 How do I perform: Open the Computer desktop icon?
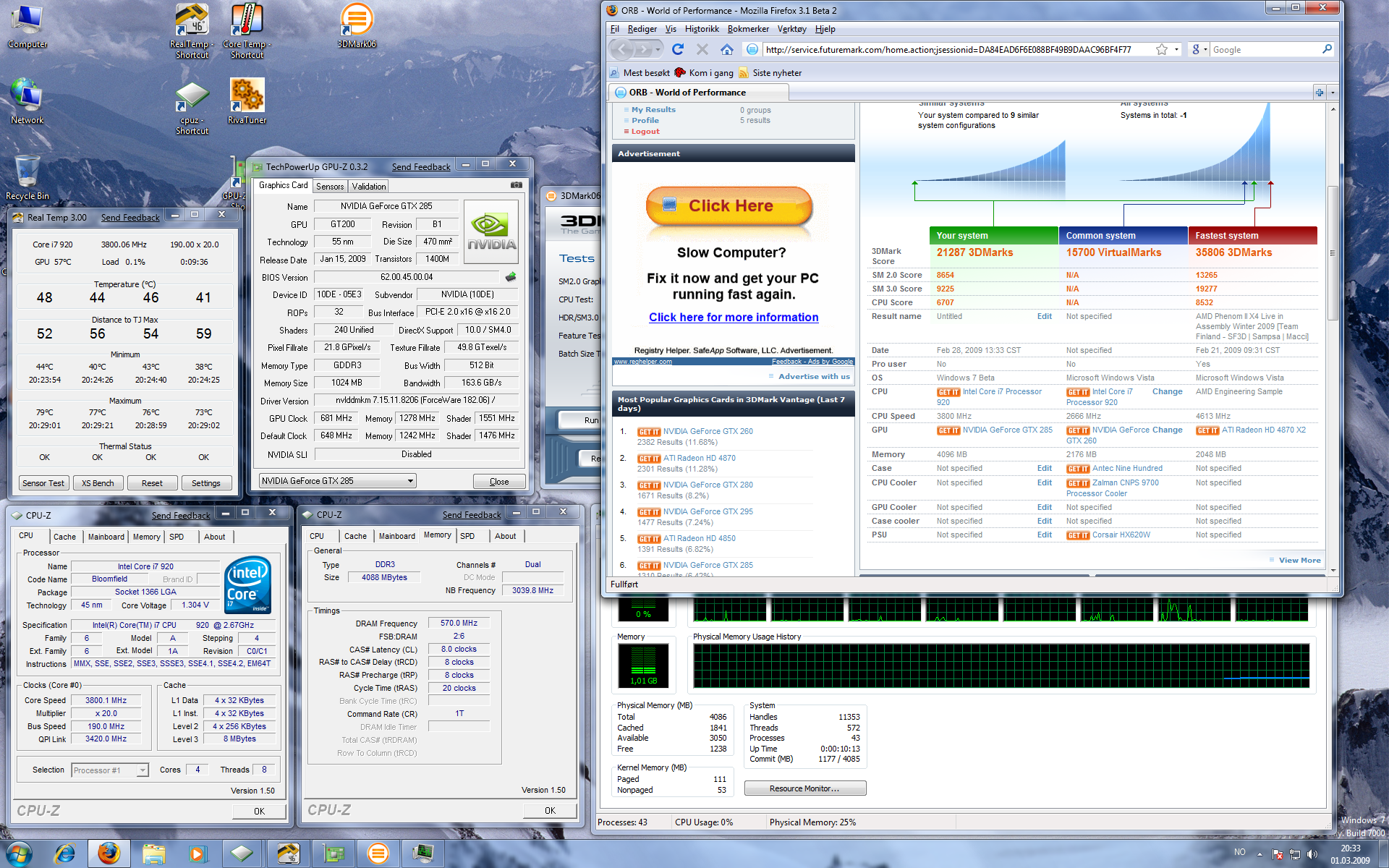click(x=27, y=27)
